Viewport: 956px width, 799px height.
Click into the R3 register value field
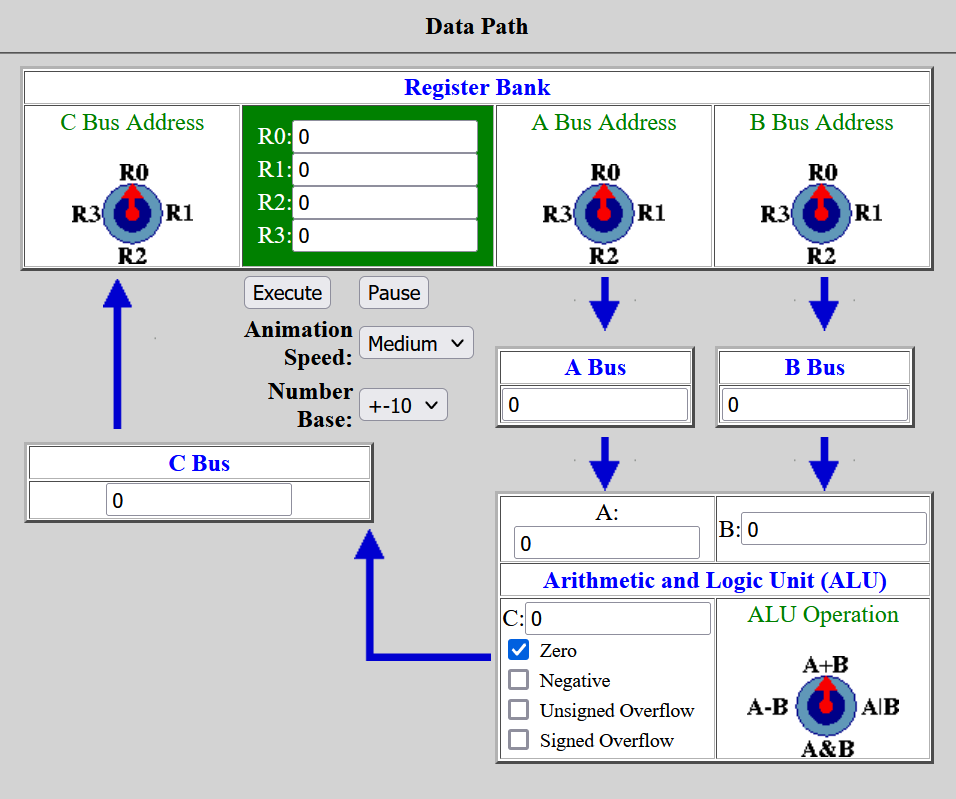click(385, 235)
